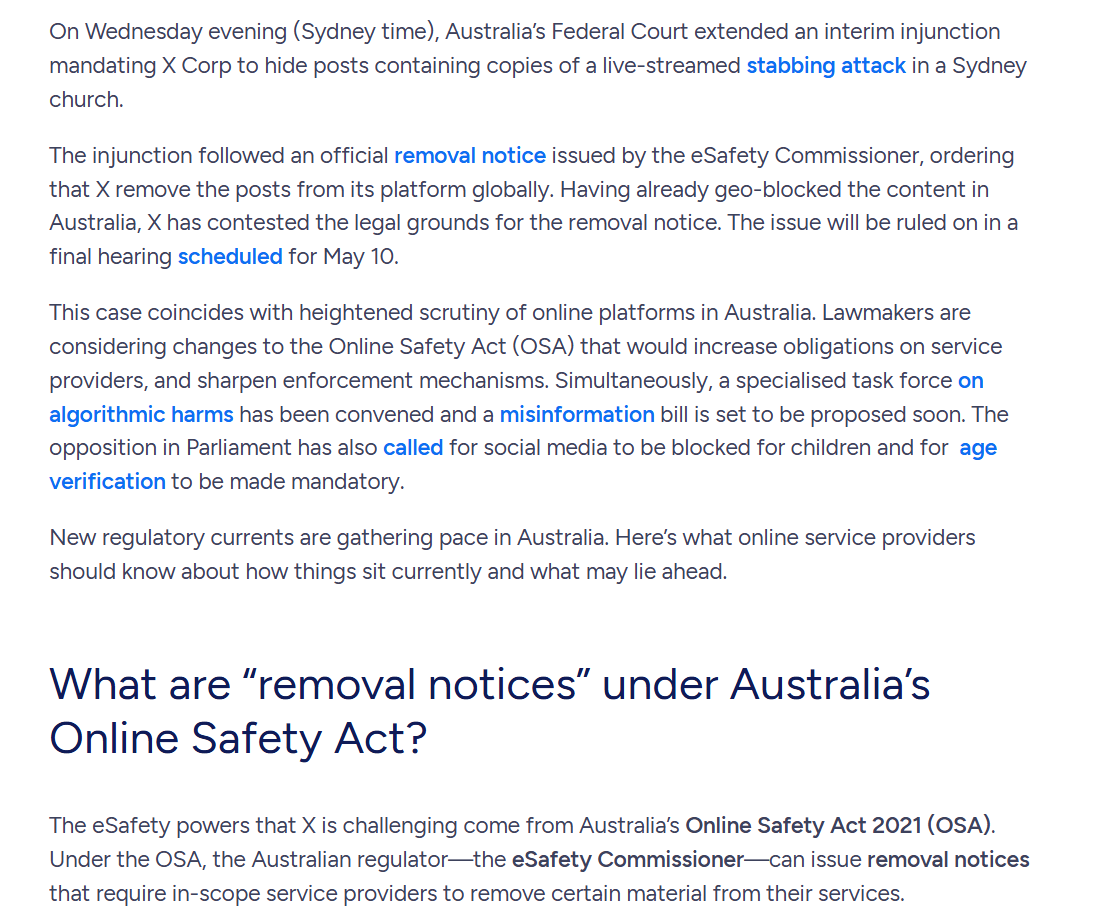Visit the "misinformation" bill link
1097x916 pixels.
[577, 414]
